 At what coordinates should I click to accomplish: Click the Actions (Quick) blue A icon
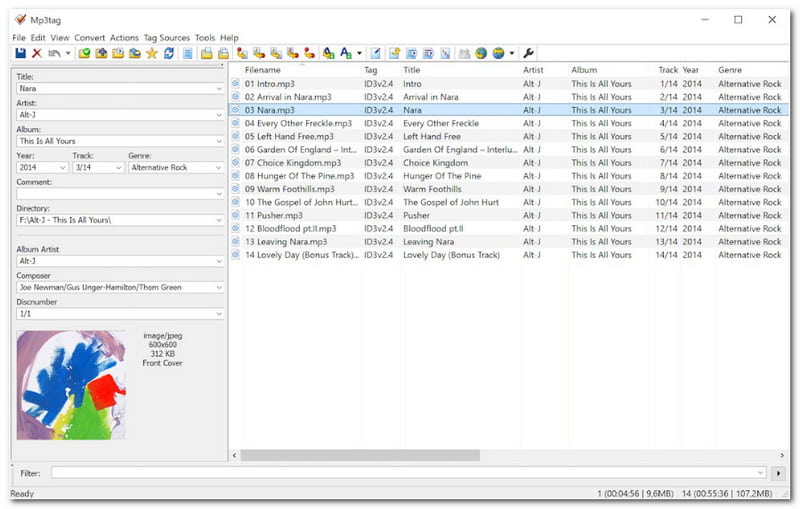(346, 53)
